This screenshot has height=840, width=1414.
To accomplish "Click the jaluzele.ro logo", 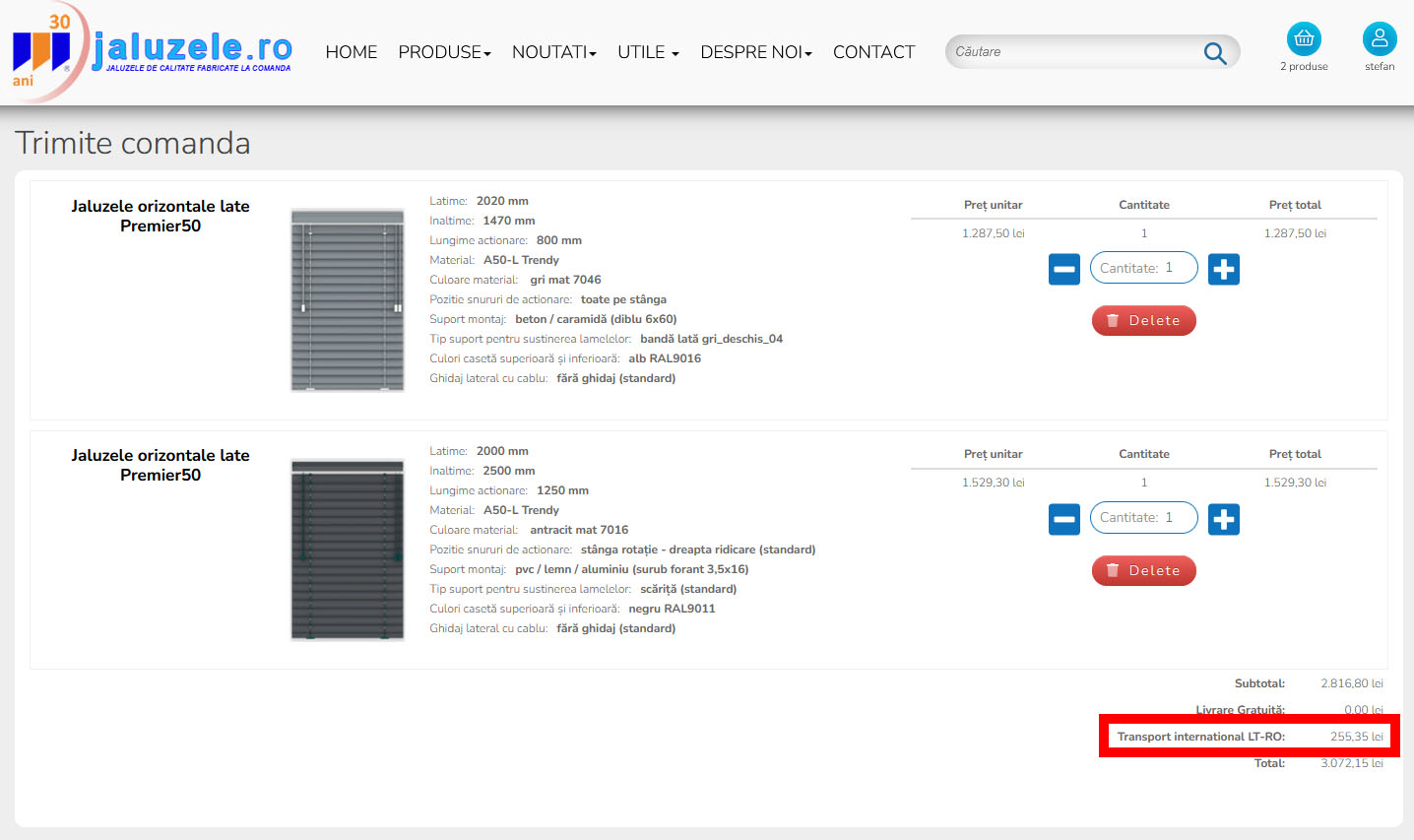I will (153, 51).
